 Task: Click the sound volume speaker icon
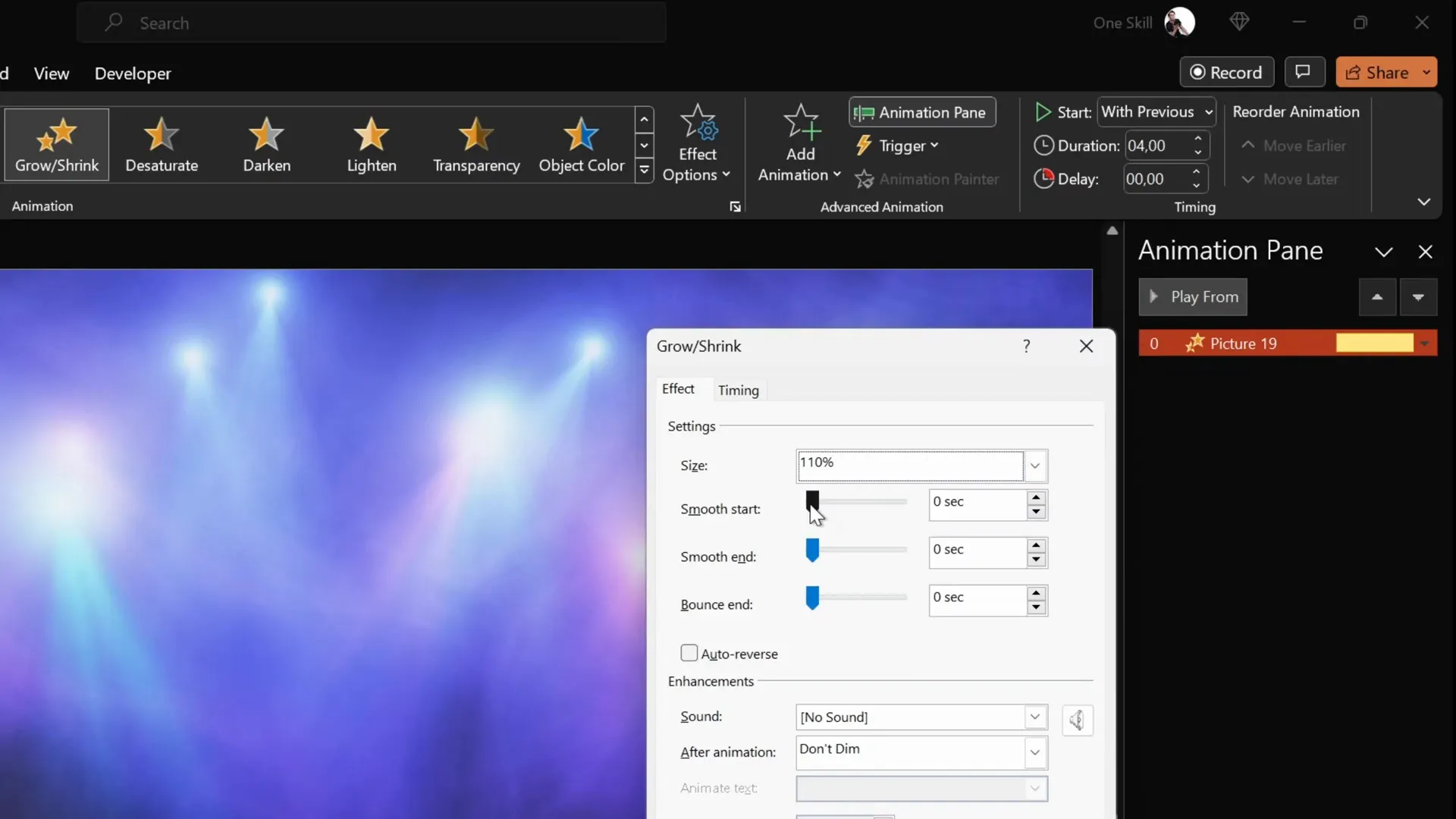pyautogui.click(x=1078, y=720)
